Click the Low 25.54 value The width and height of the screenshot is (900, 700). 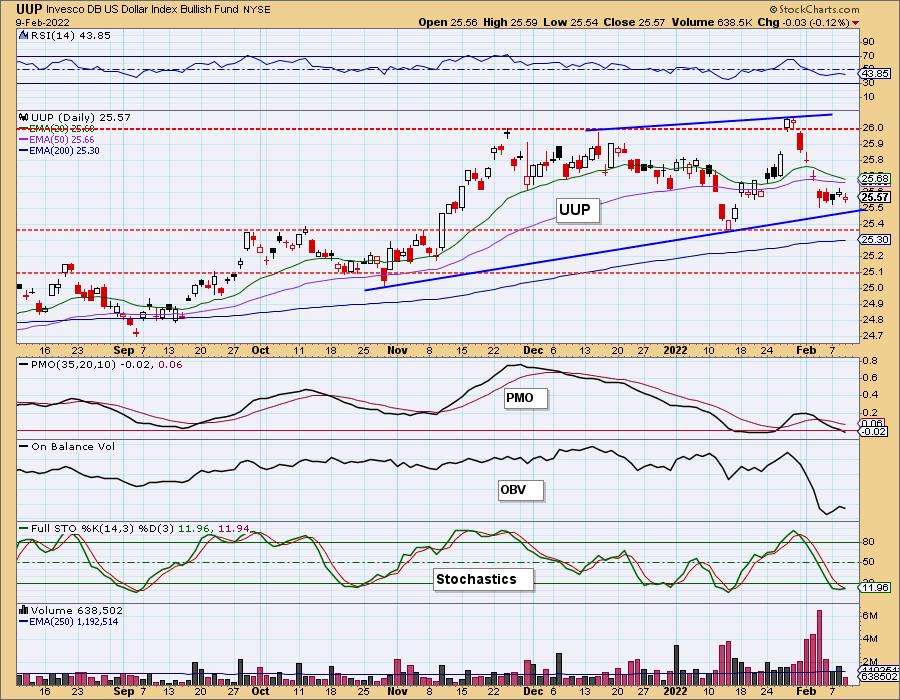[571, 22]
